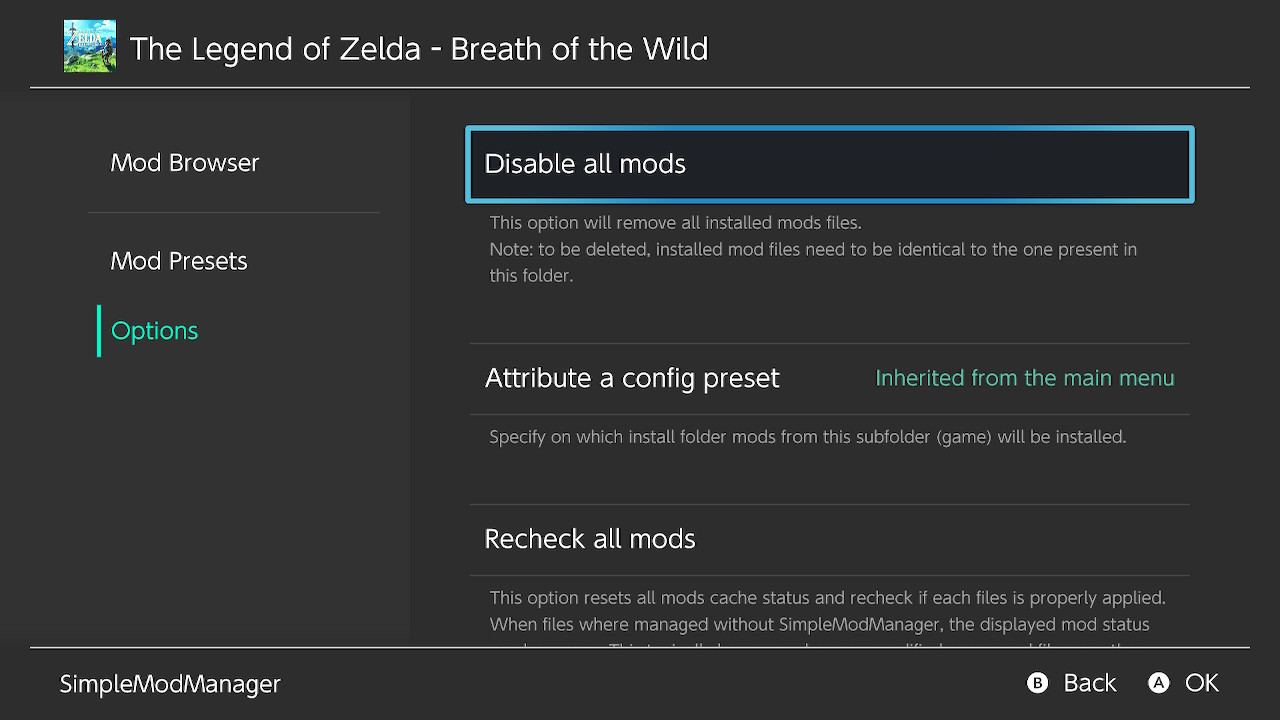Click The Legend of Zelda title text

click(x=419, y=49)
